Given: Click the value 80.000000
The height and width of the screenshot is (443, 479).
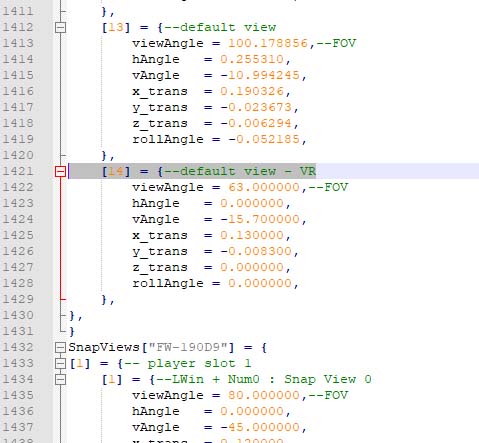Looking at the screenshot, I should [264, 395].
